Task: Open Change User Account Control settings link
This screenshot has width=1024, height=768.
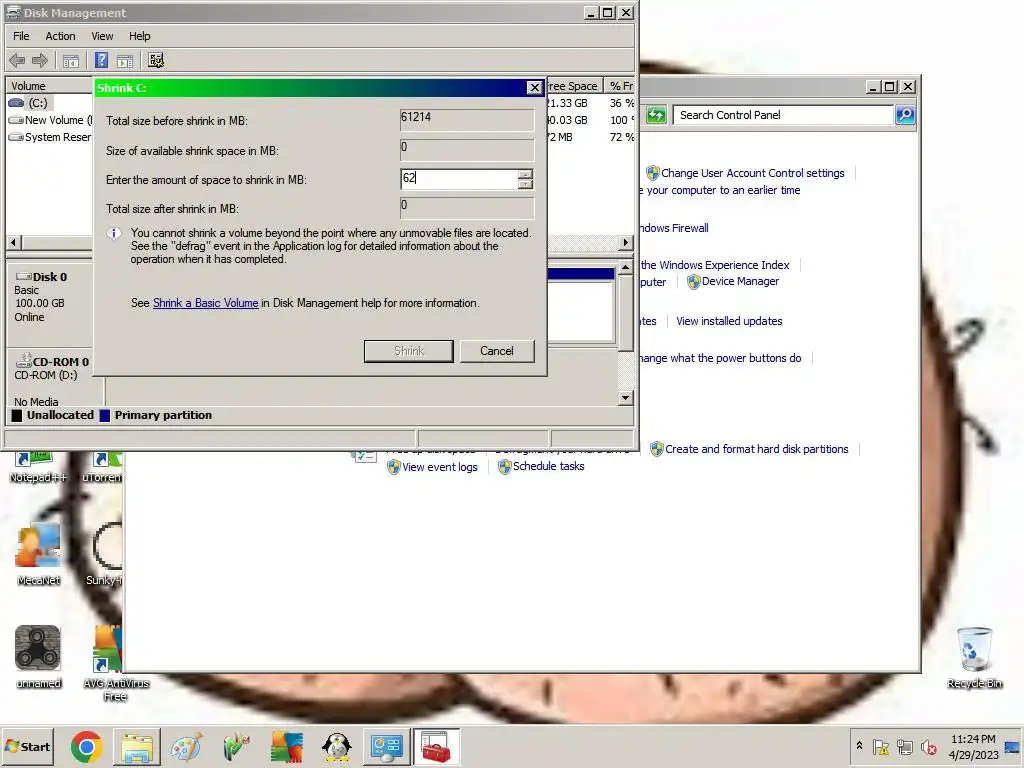Action: click(752, 173)
